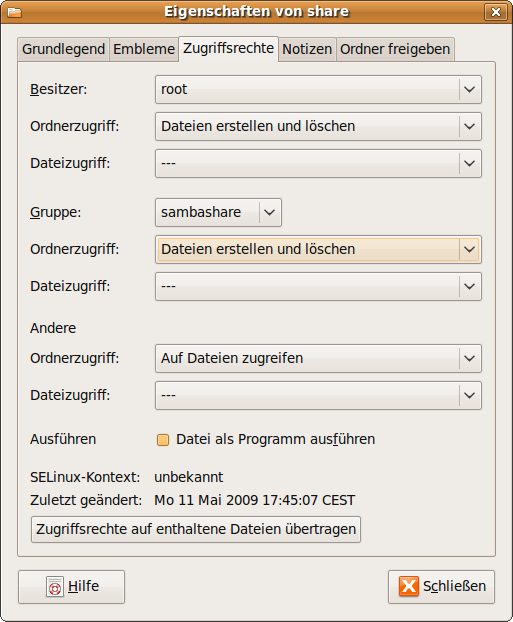The image size is (513, 622).
Task: Open the 'Ordner freigeben' tab
Action: [x=395, y=50]
